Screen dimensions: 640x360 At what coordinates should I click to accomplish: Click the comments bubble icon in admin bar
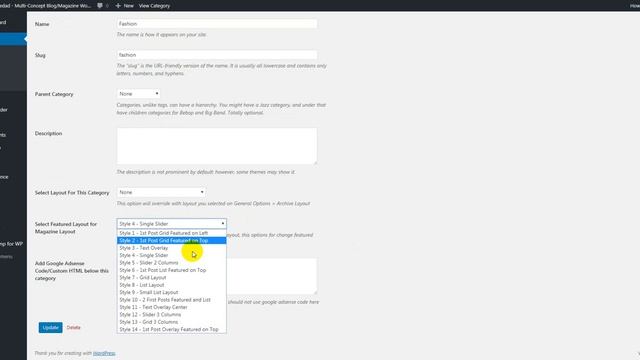click(x=100, y=6)
